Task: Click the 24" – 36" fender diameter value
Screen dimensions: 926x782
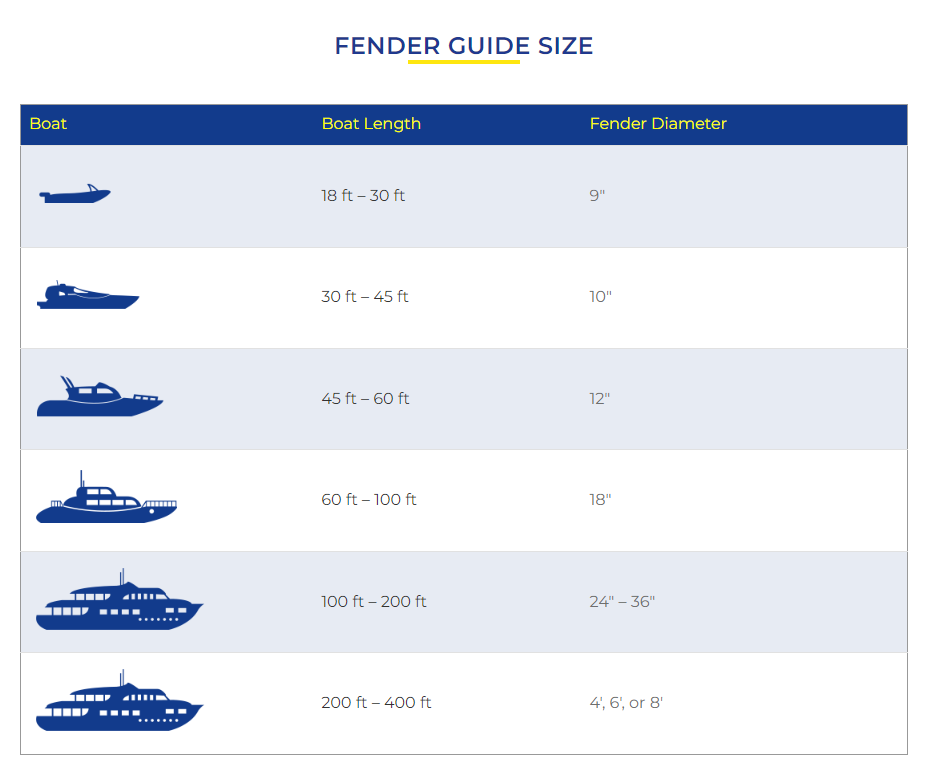Action: [622, 602]
